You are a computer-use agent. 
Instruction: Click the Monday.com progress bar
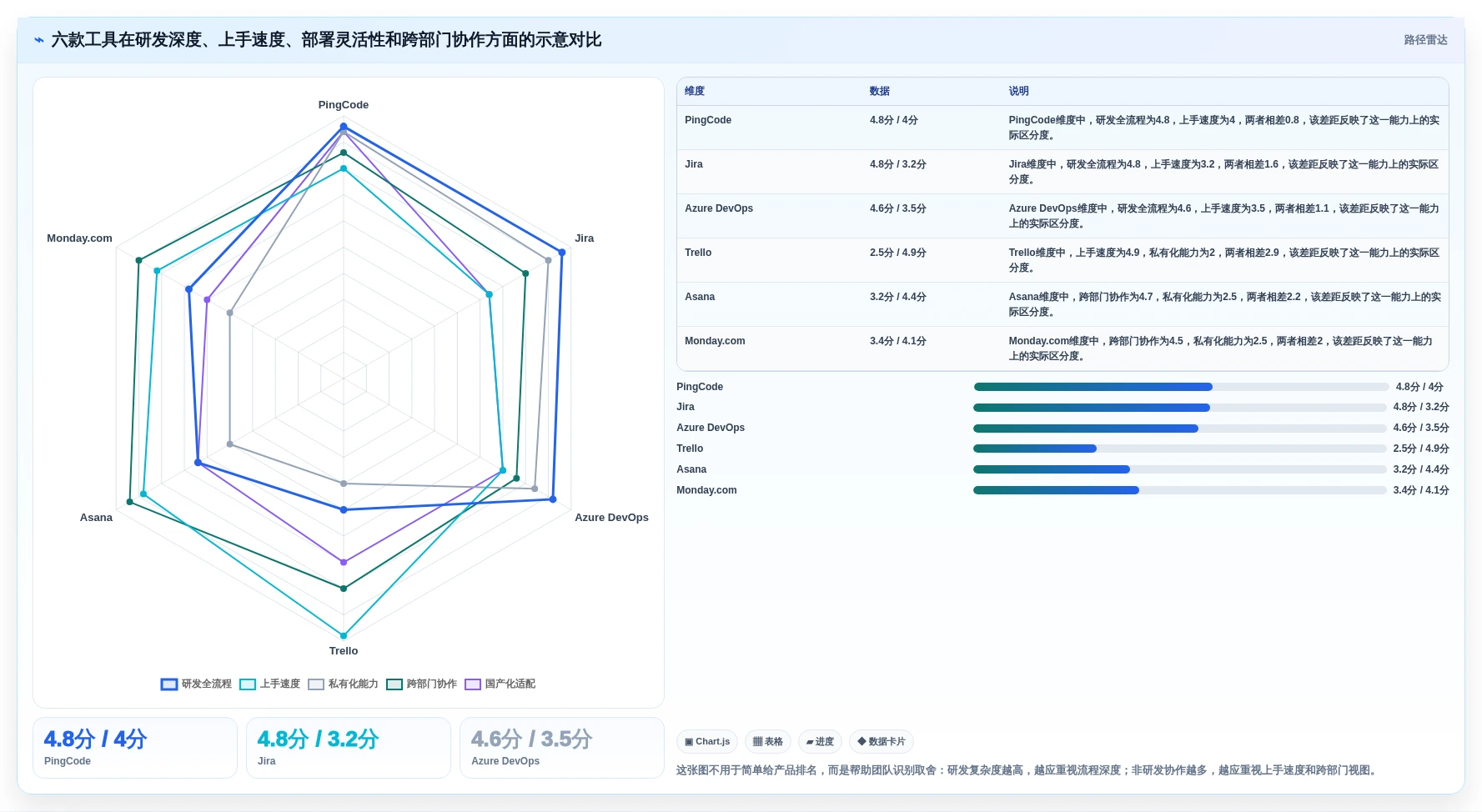[x=1179, y=490]
